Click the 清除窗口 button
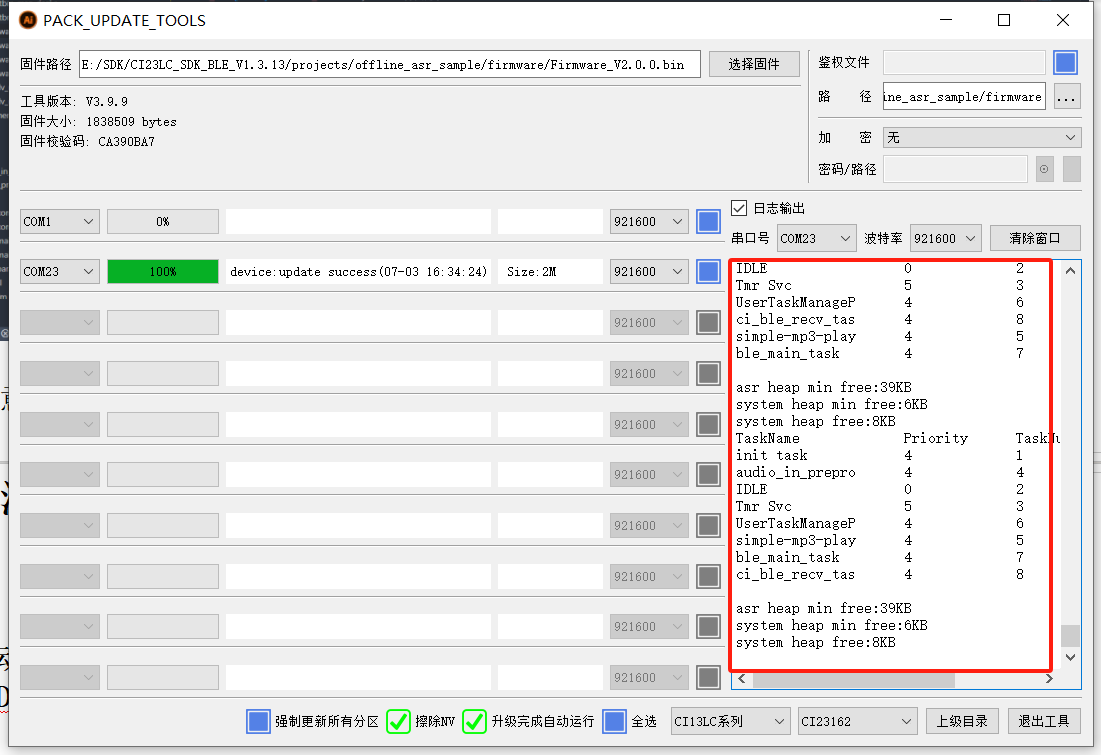 1035,239
